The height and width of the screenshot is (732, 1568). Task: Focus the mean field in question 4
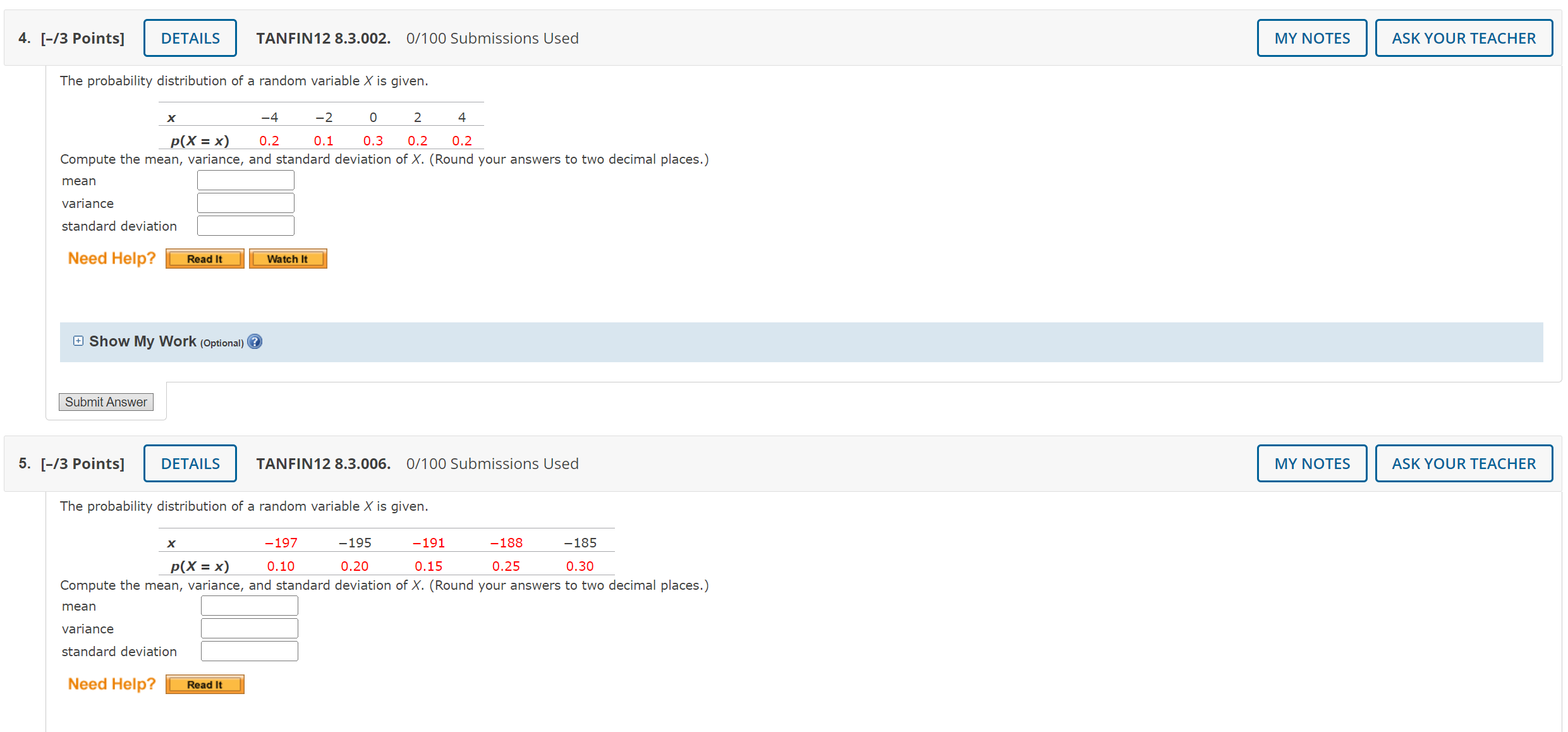pyautogui.click(x=246, y=181)
